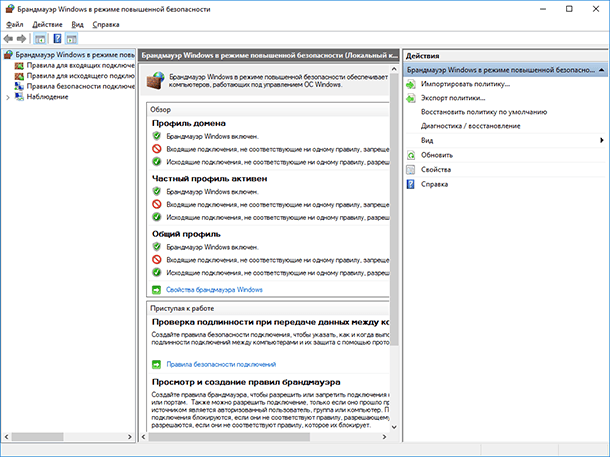610x457 pixels.
Task: Select Наблюдение tree item
Action: coord(47,97)
